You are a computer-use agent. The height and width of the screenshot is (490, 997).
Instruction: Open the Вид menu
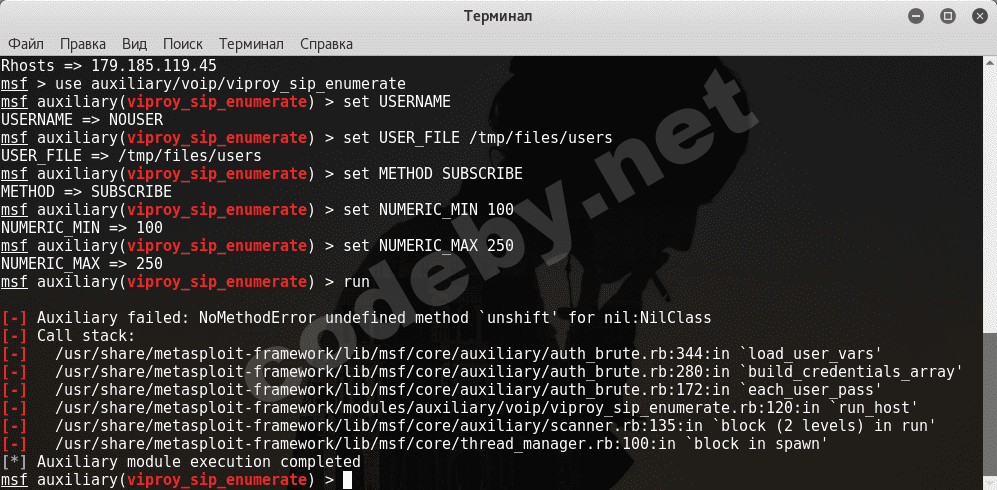click(x=134, y=44)
